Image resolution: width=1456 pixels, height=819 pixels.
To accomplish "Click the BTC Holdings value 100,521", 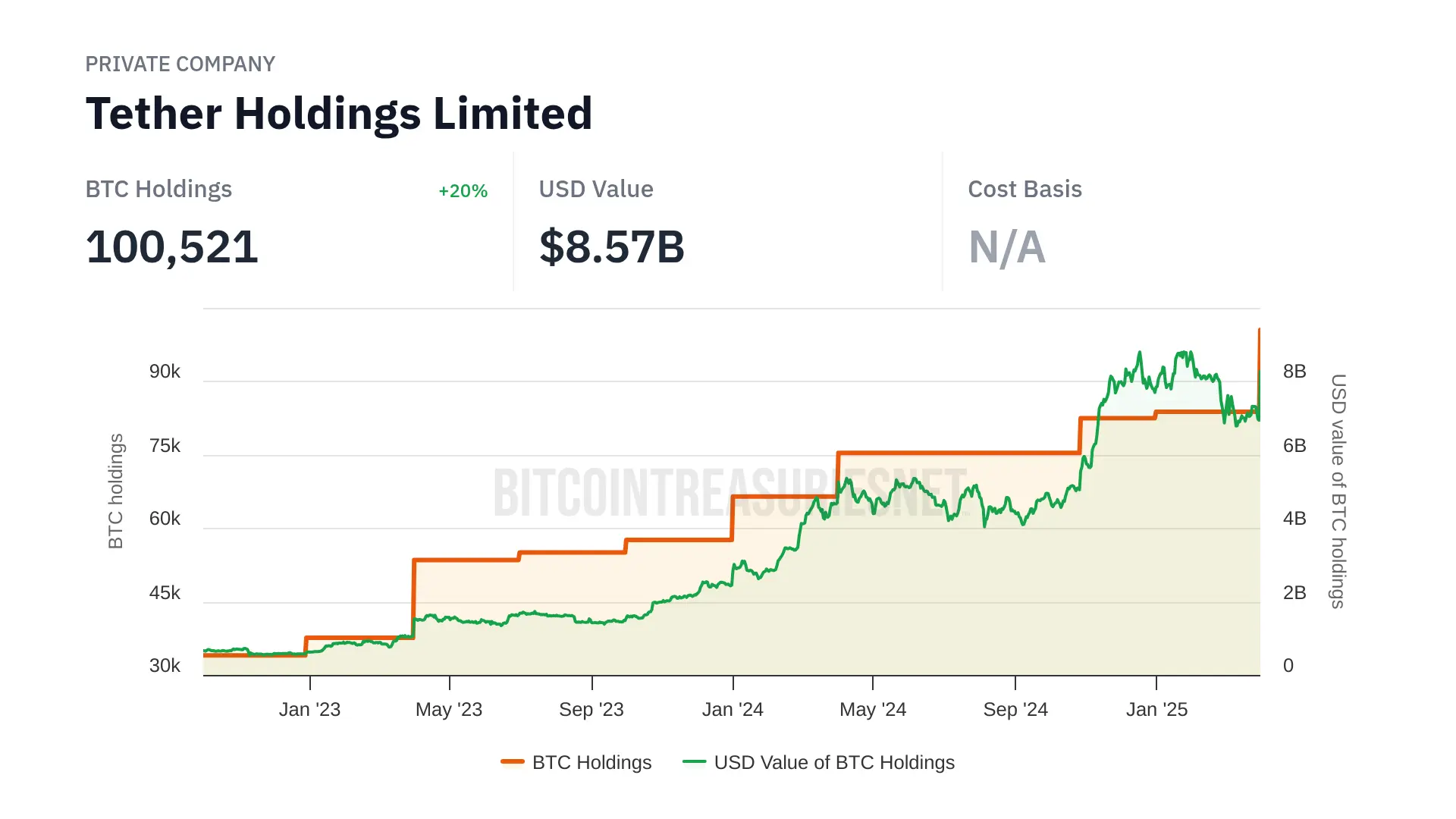I will pos(172,247).
